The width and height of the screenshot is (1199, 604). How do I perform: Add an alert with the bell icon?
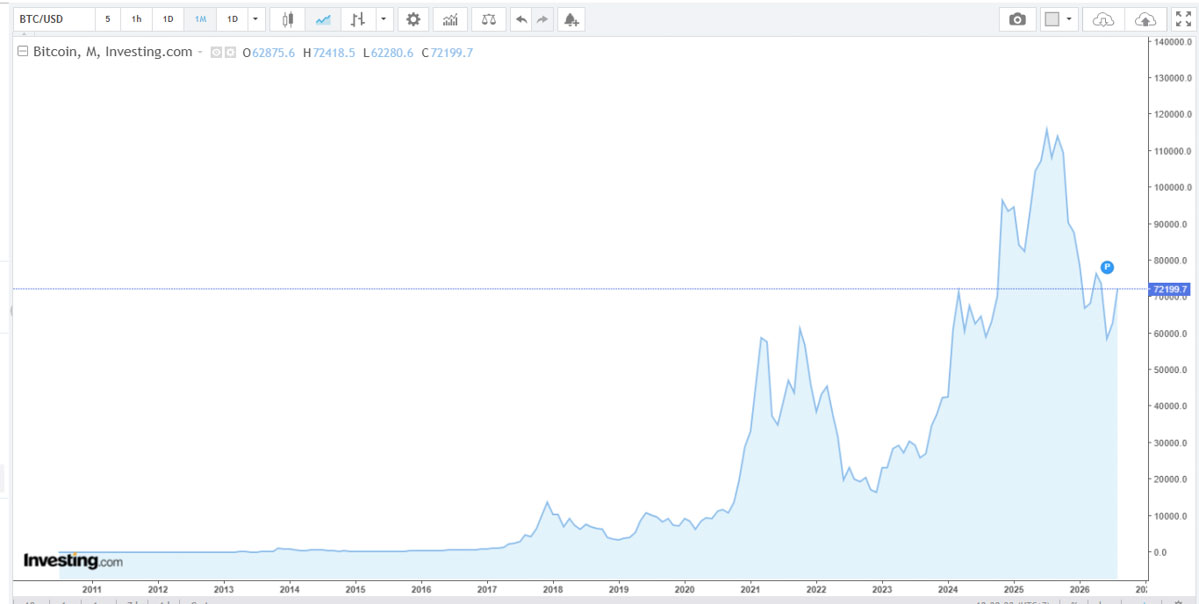point(570,19)
